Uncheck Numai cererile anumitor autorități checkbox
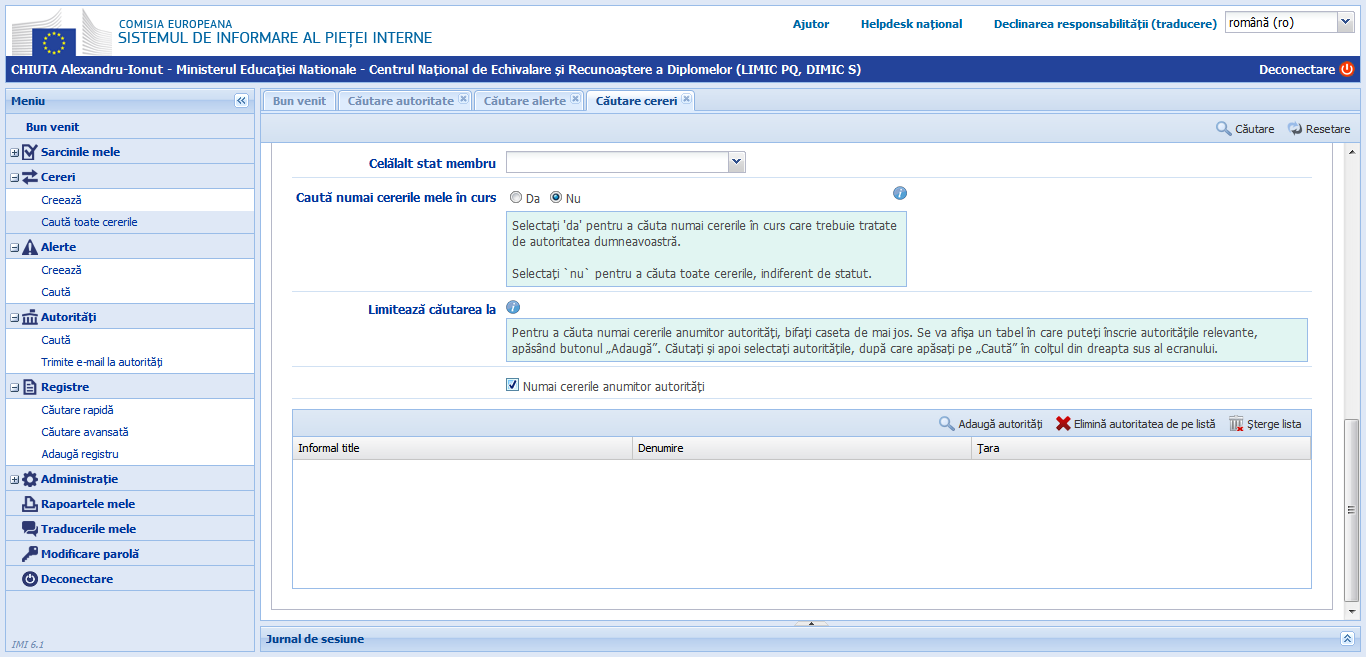 coord(513,385)
